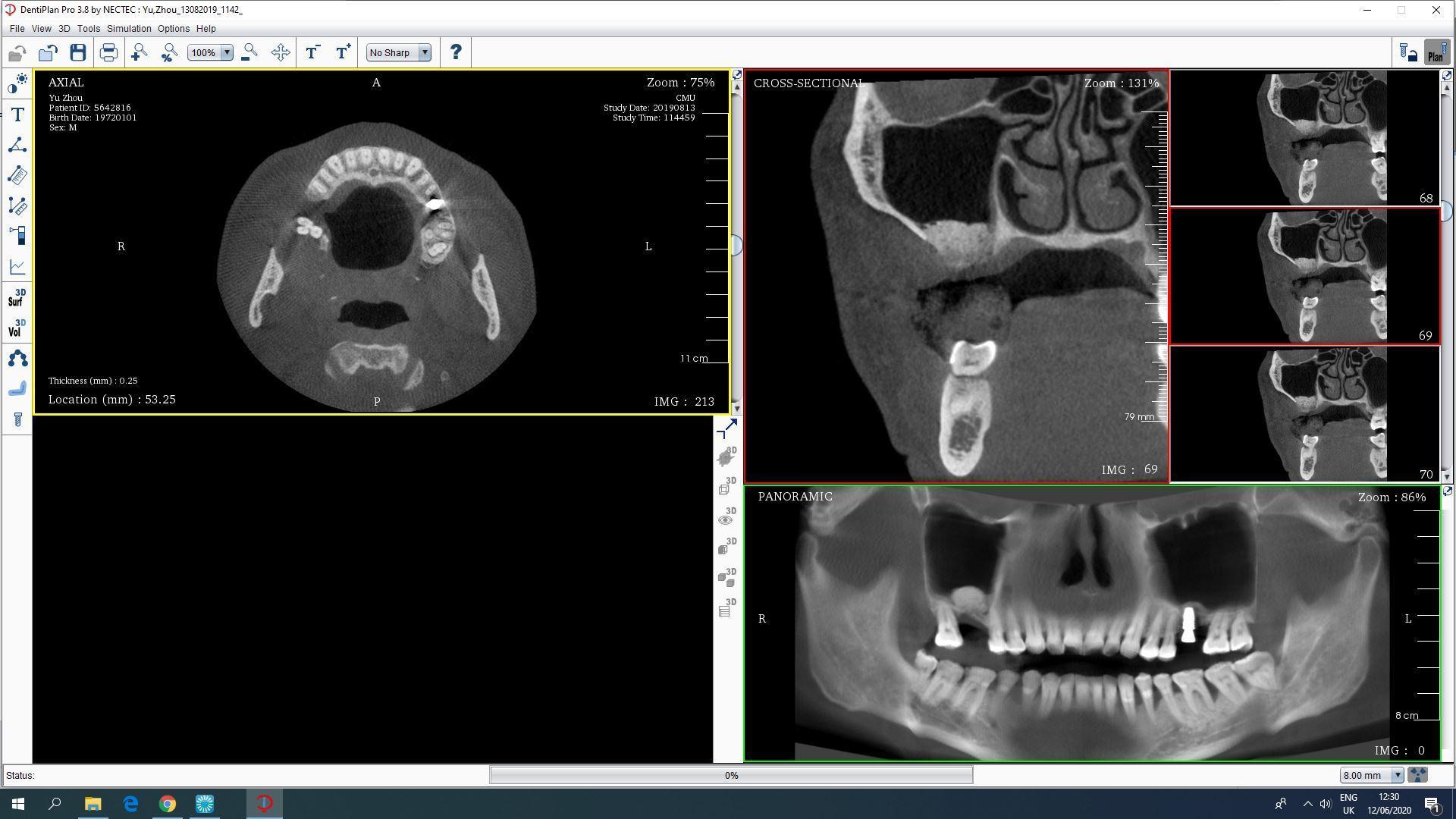1456x819 pixels.
Task: Zoom out with the magnifier minus icon
Action: (249, 52)
